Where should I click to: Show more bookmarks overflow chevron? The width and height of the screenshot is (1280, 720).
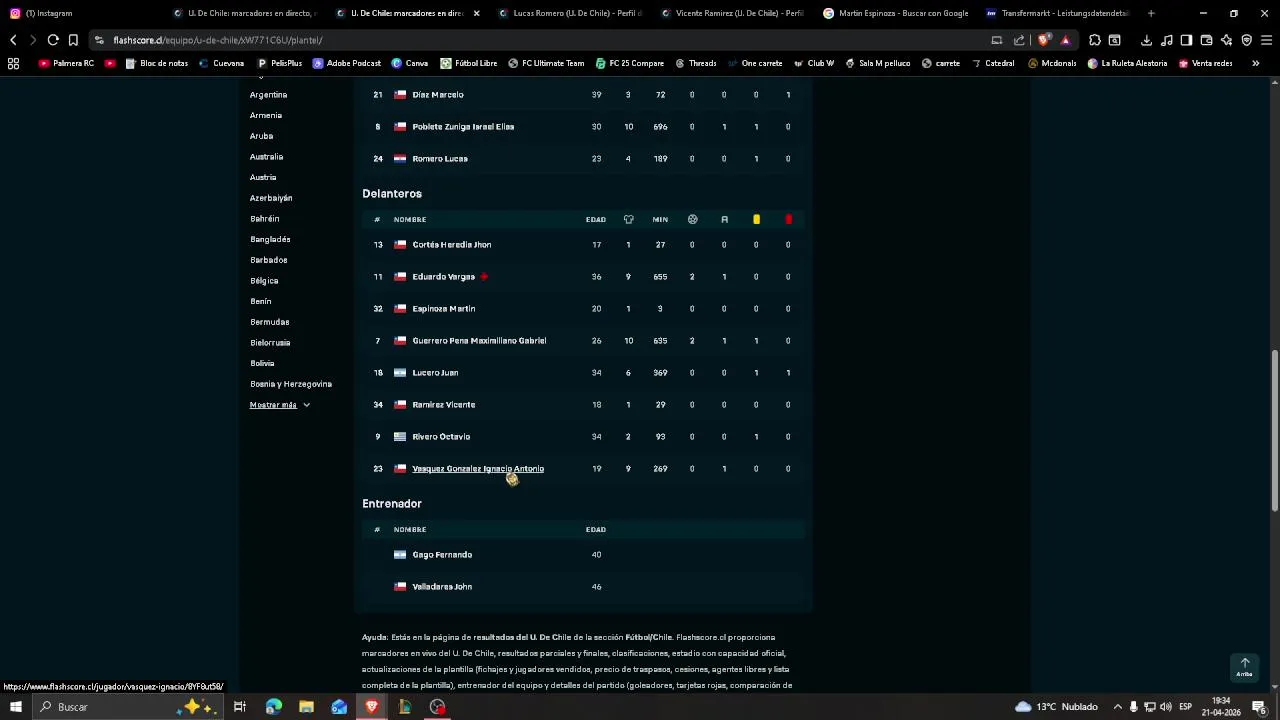click(x=1255, y=63)
